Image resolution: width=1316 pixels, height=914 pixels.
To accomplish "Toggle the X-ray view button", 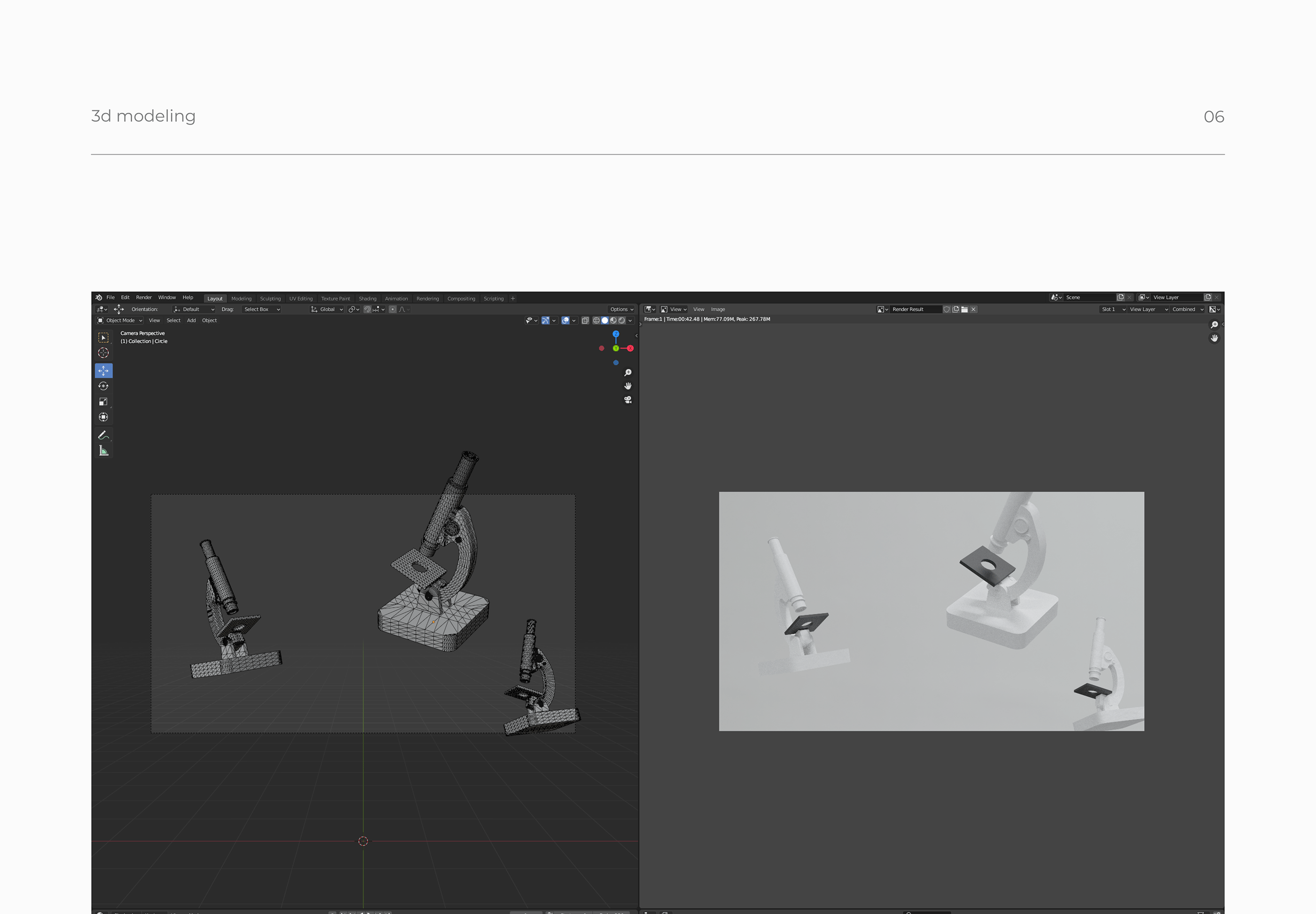I will [585, 321].
